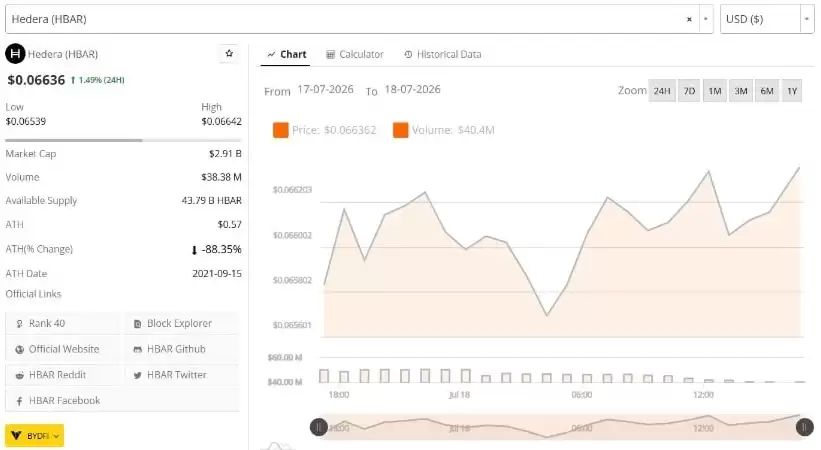821x450 pixels.
Task: Open the BYDFi exchange dropdown button
Action: (x=35, y=435)
